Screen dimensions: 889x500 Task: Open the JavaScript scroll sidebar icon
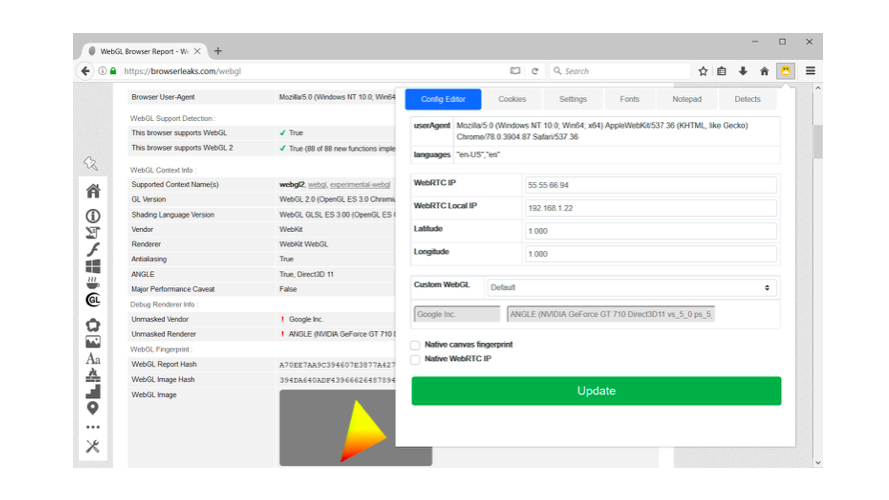tap(93, 232)
